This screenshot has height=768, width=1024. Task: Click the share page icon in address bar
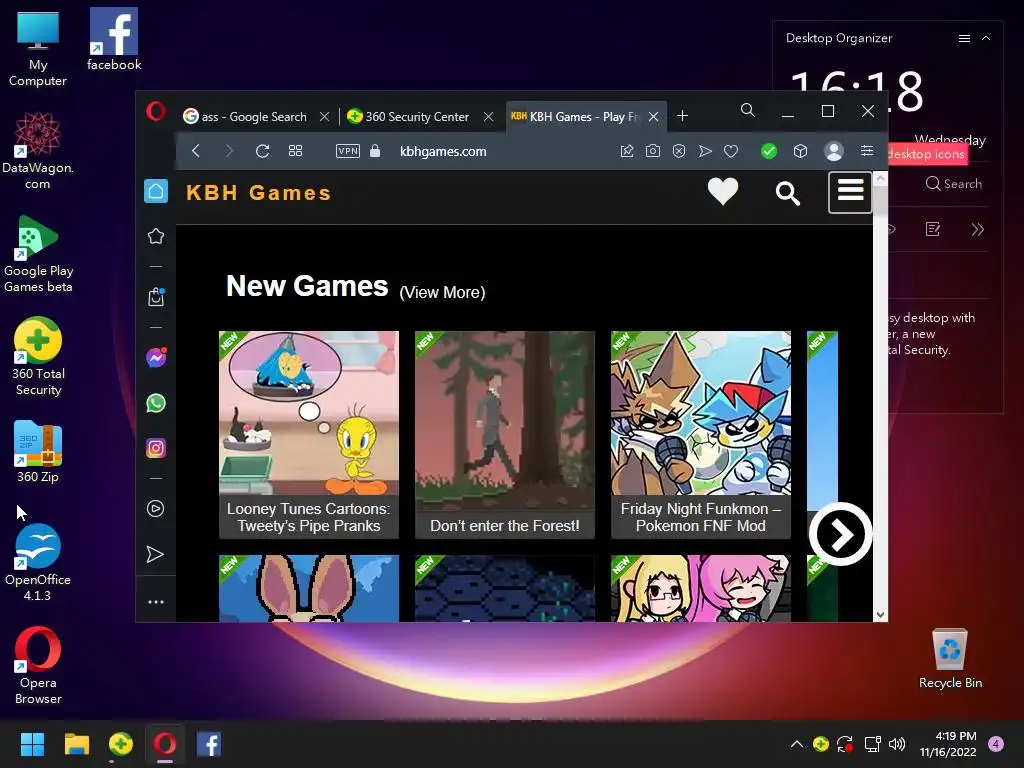pyautogui.click(x=627, y=152)
